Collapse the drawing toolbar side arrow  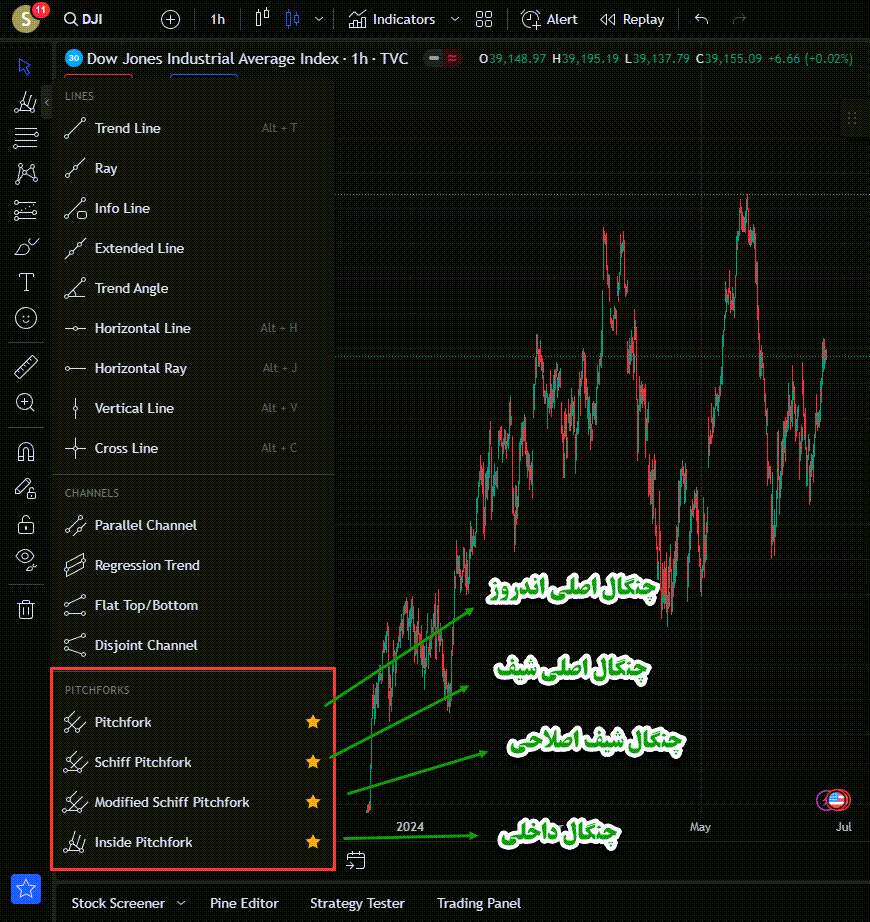[x=46, y=102]
